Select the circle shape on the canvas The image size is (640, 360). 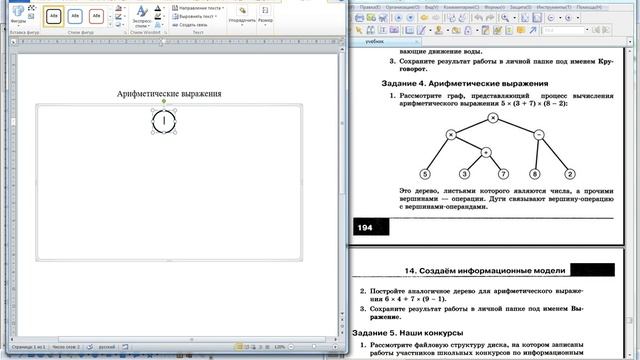coord(164,121)
